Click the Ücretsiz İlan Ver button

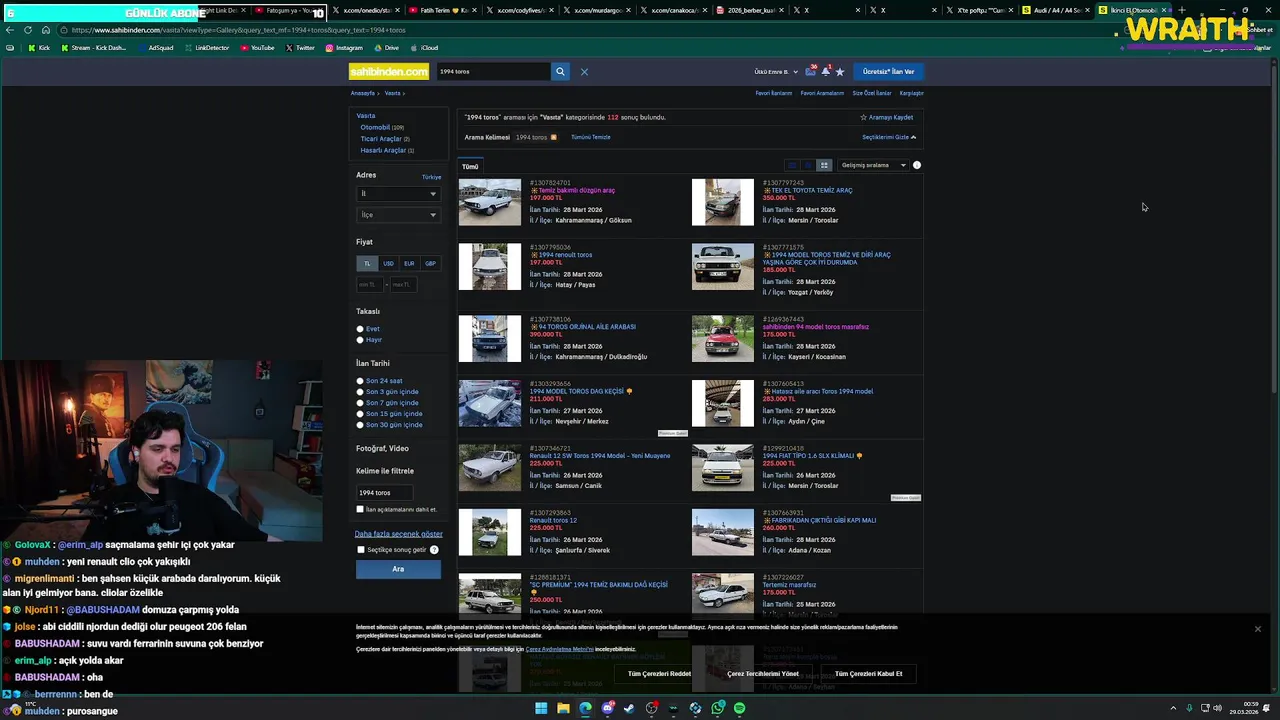pos(889,72)
